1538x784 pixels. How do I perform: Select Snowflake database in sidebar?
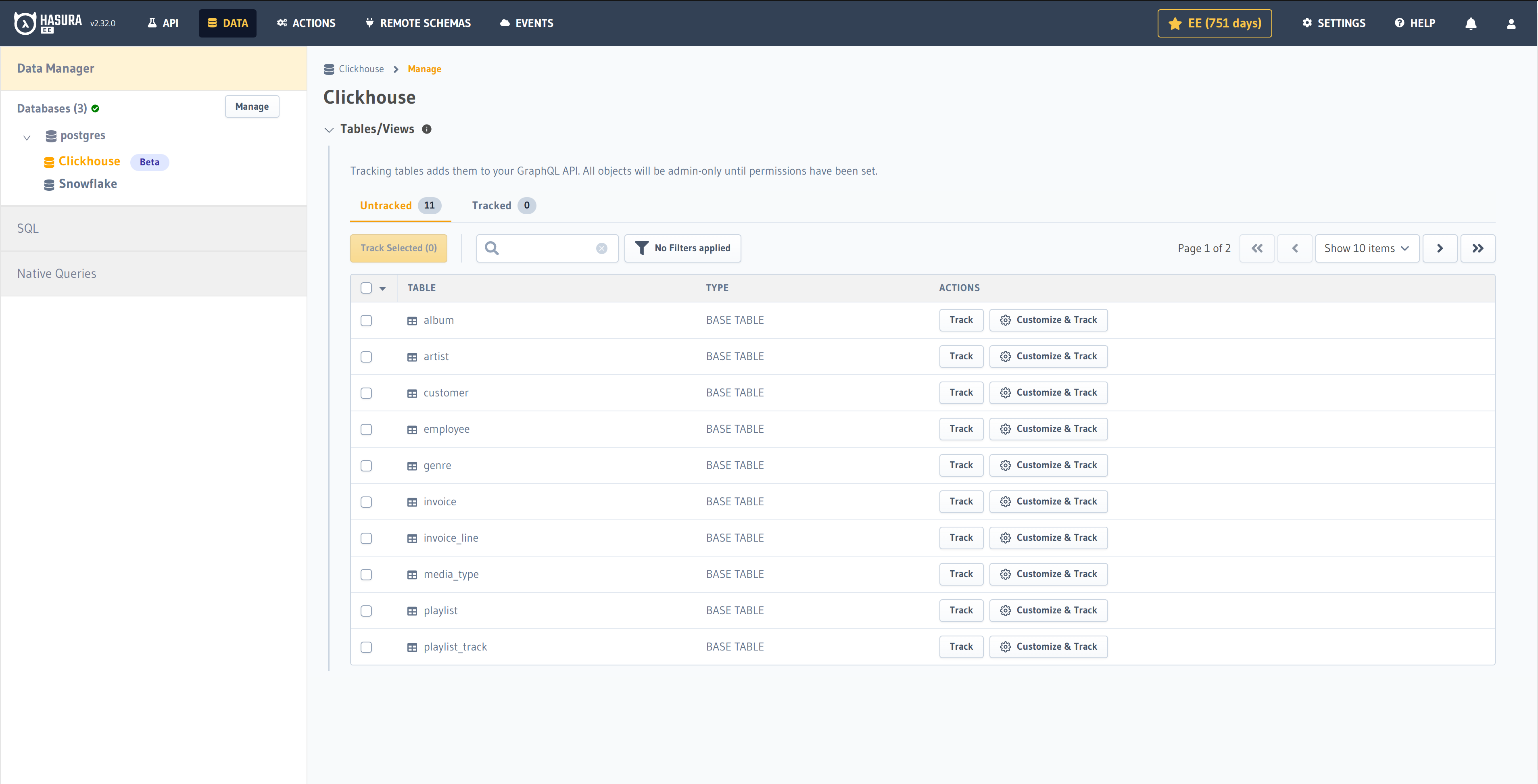point(88,184)
